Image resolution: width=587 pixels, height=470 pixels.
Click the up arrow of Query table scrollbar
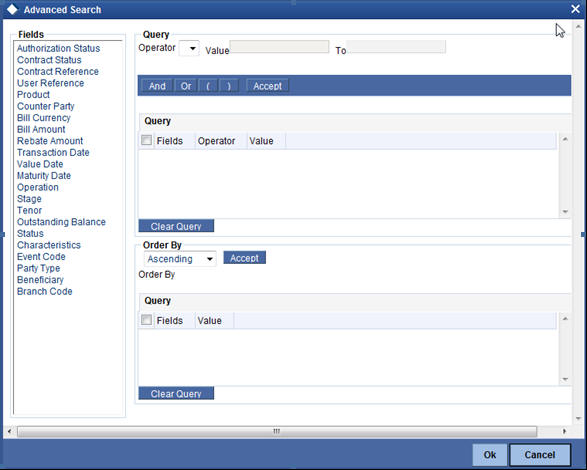coord(565,139)
